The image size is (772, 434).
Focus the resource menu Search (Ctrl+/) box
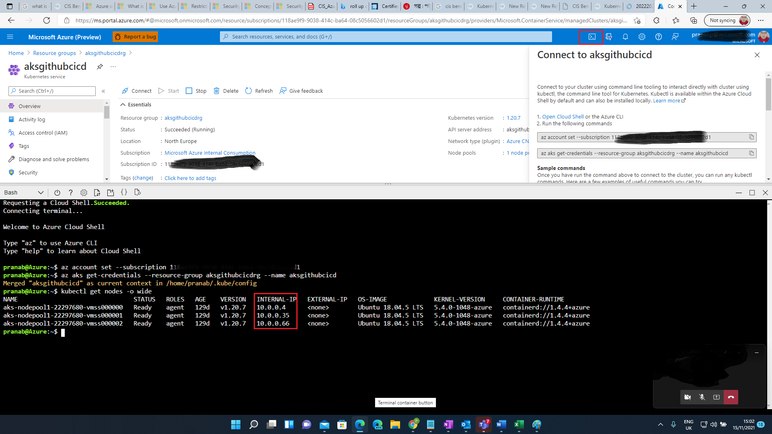tap(52, 91)
